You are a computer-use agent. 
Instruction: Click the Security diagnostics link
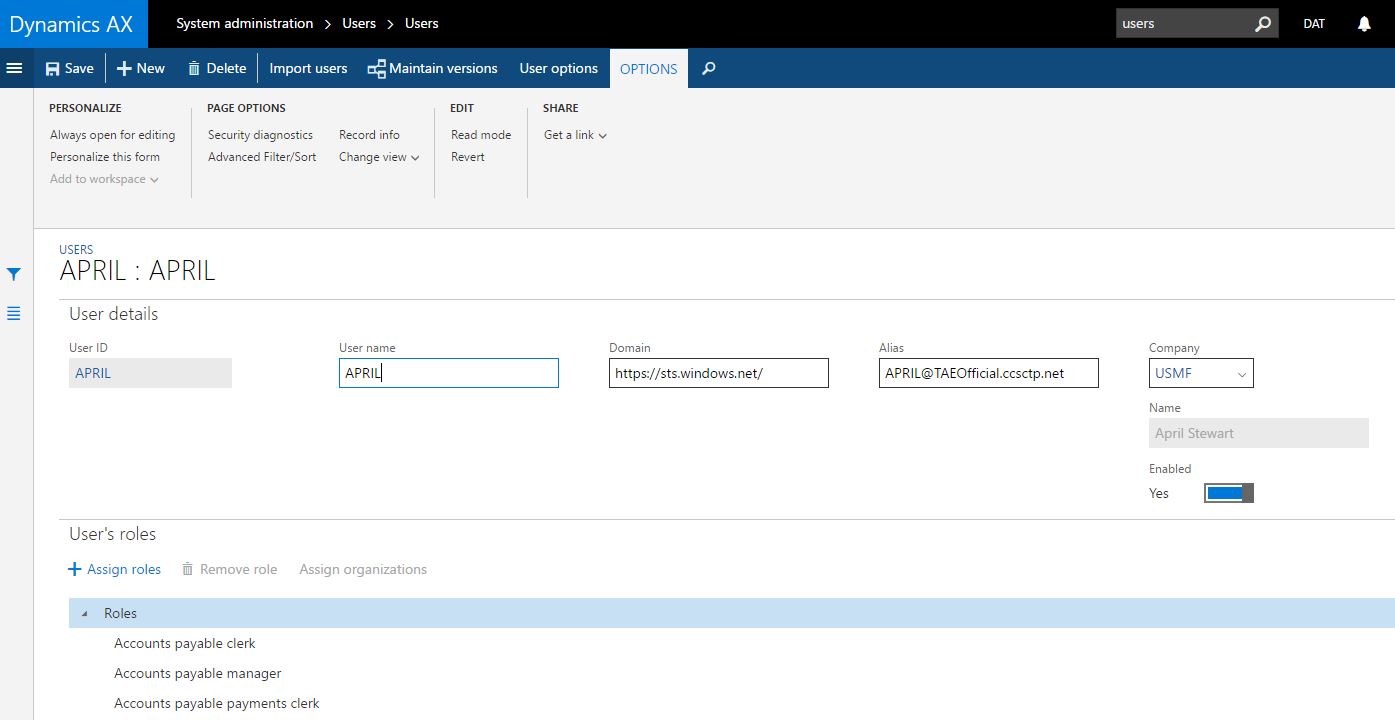point(260,135)
